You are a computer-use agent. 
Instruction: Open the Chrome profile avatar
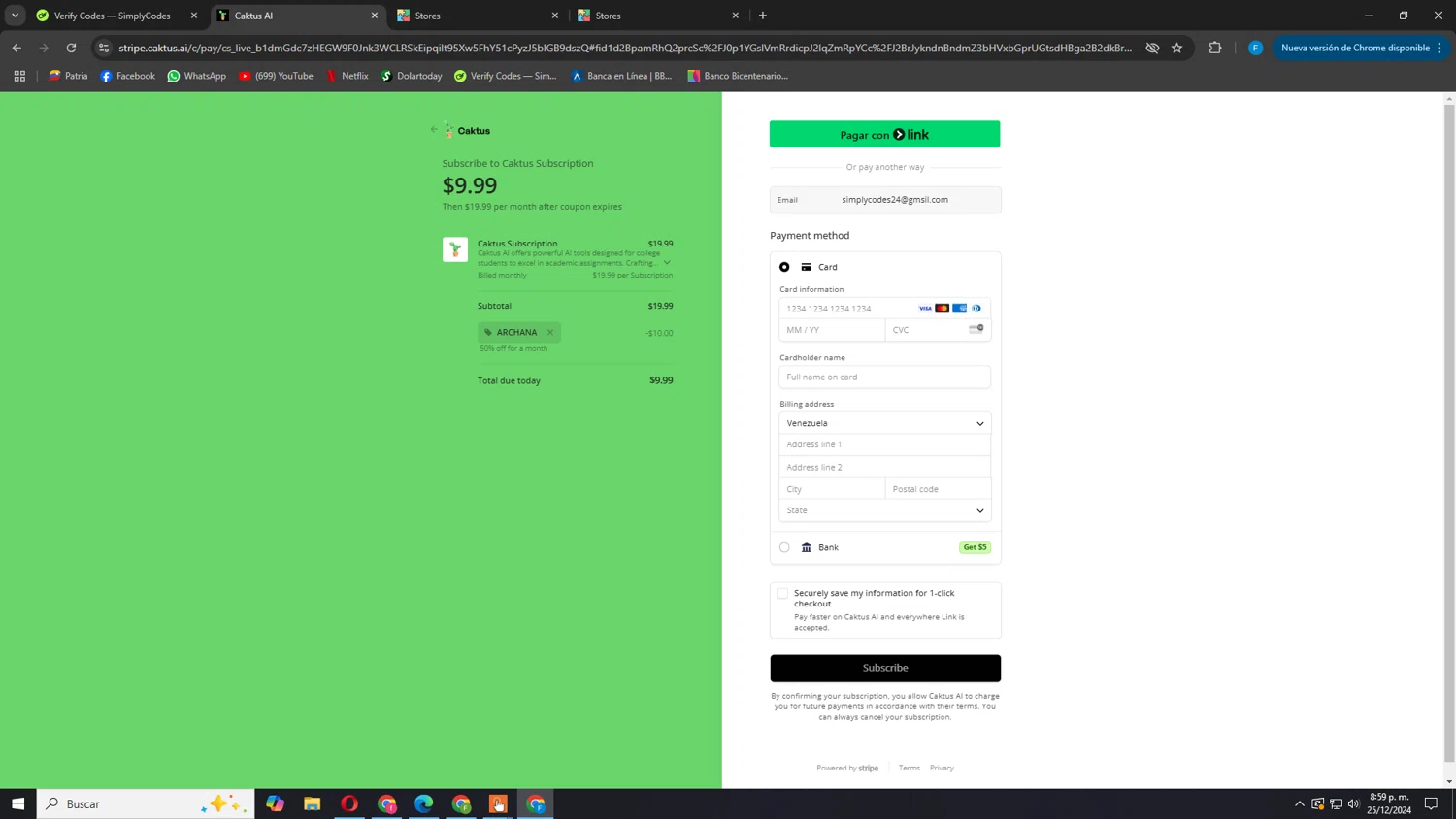click(x=1255, y=48)
